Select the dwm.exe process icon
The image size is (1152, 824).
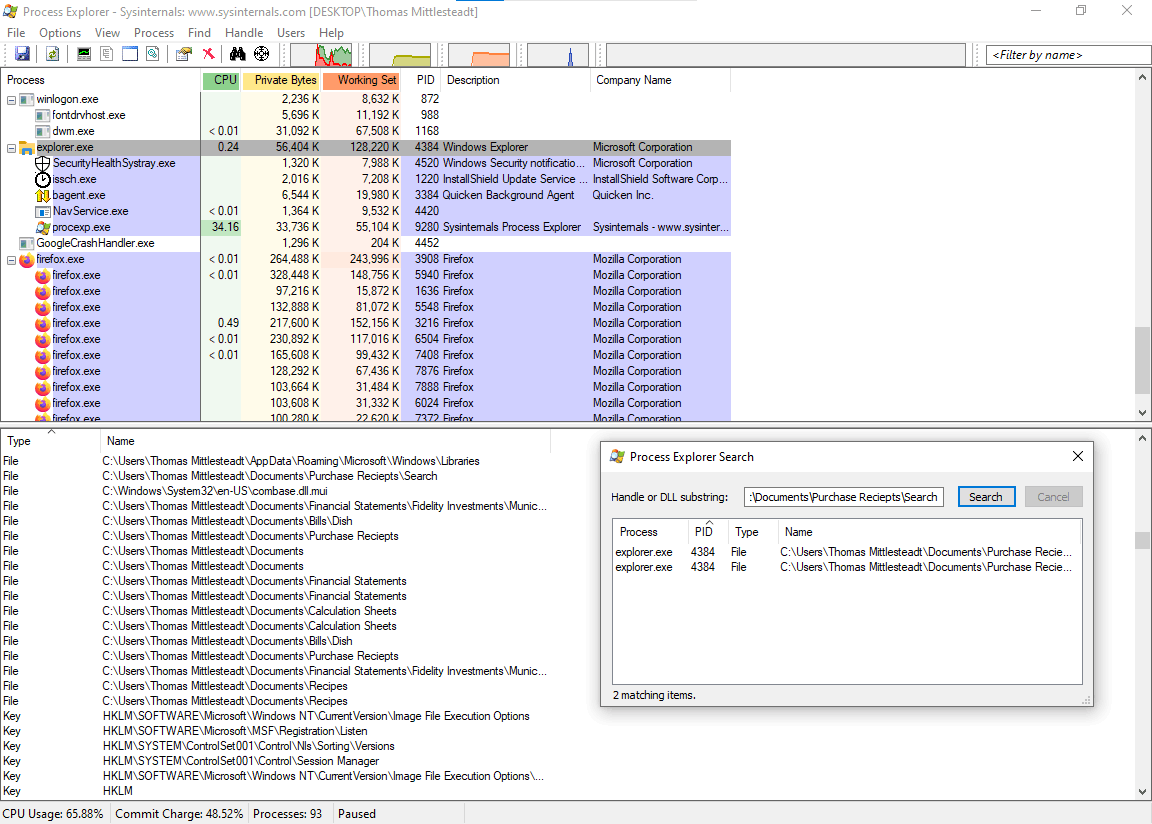(43, 131)
